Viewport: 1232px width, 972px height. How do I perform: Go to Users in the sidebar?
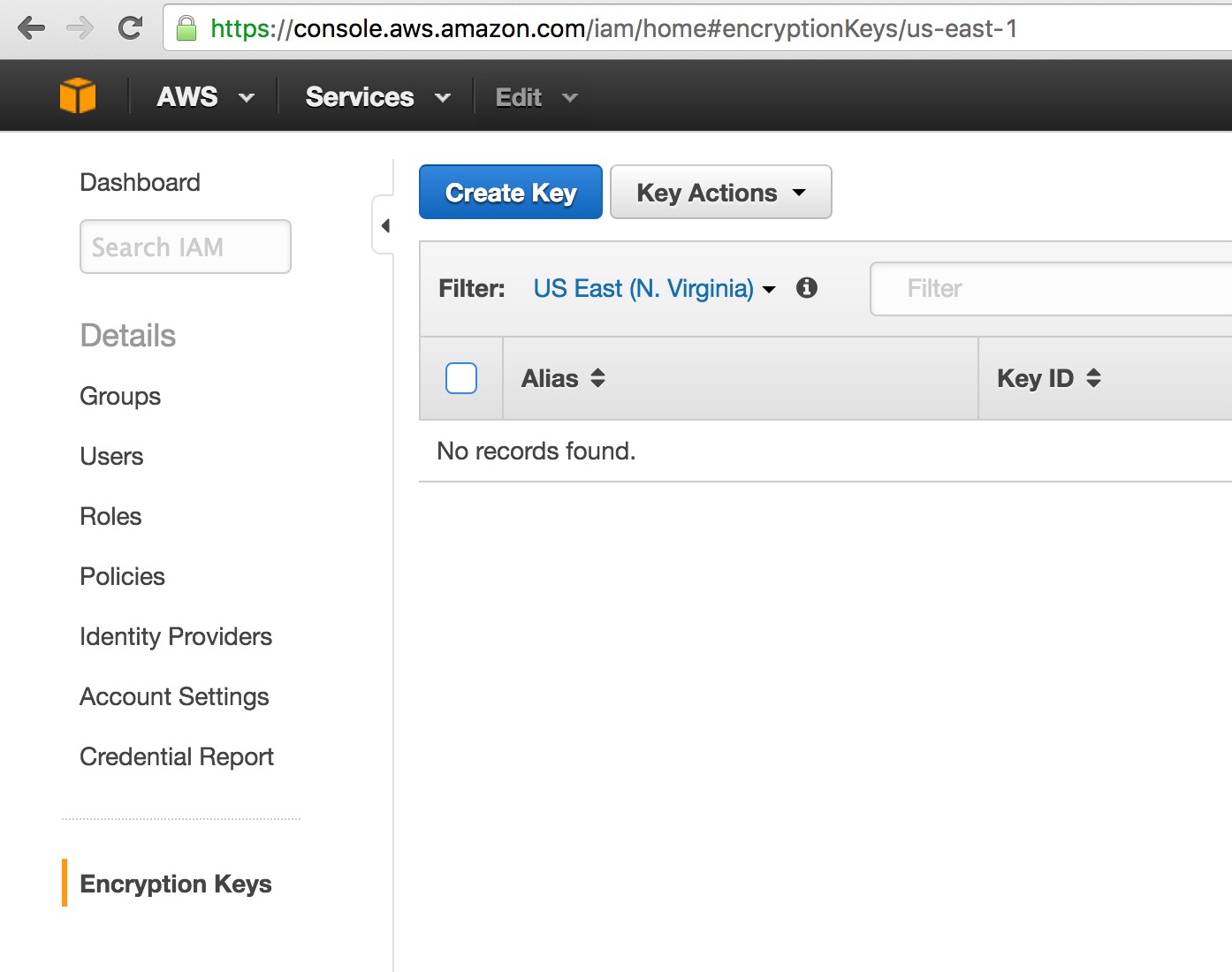pos(111,456)
